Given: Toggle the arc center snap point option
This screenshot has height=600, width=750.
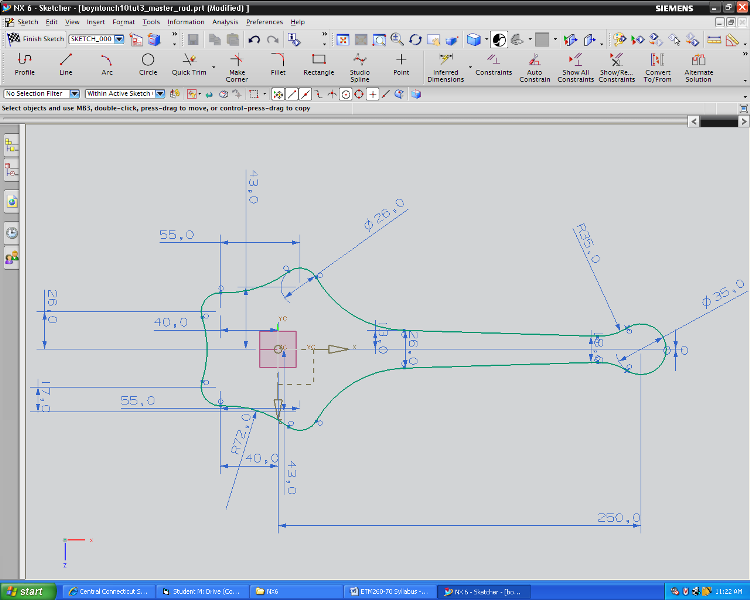Looking at the screenshot, I should click(x=345, y=94).
